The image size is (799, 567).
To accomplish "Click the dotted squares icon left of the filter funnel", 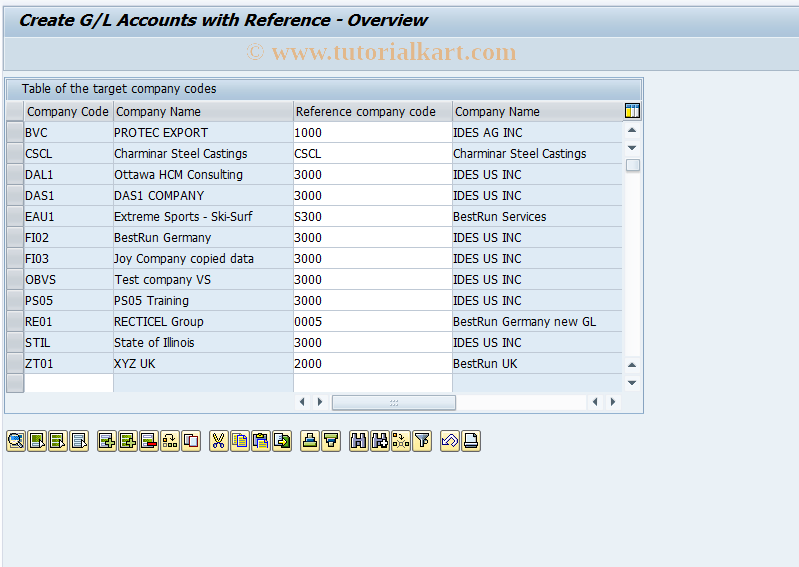I will [401, 441].
